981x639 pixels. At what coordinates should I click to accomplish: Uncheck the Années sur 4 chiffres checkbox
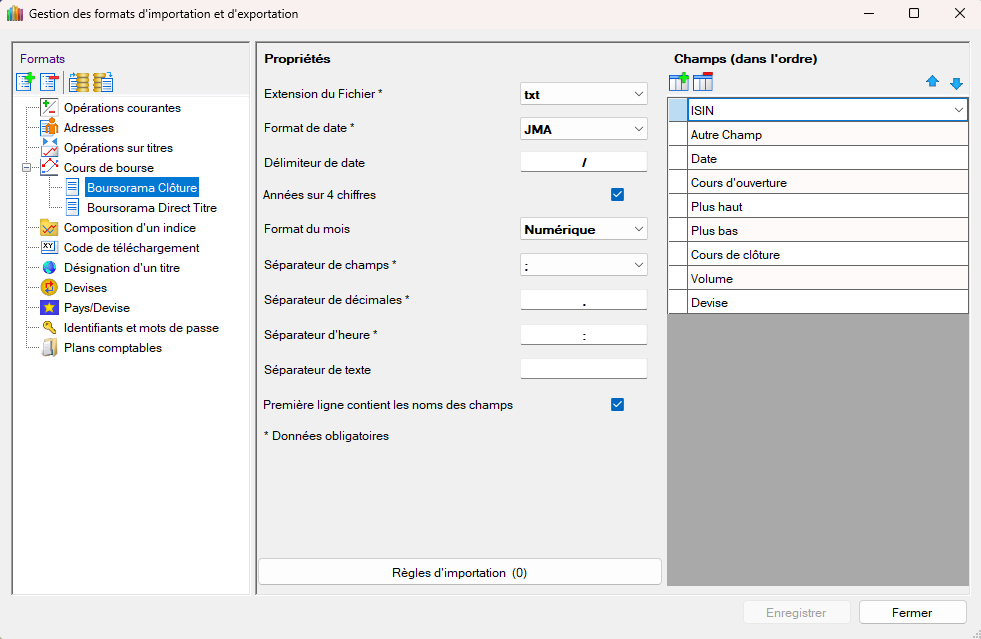[x=617, y=195]
